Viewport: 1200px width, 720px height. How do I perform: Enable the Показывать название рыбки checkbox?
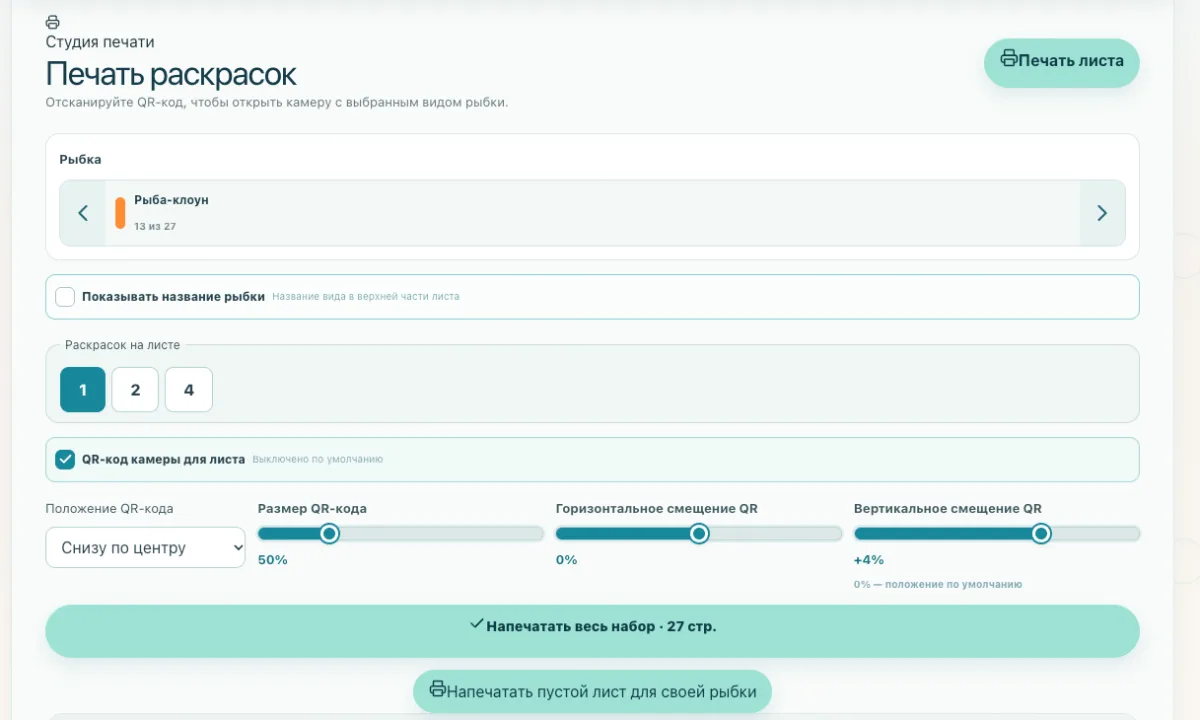click(x=65, y=297)
